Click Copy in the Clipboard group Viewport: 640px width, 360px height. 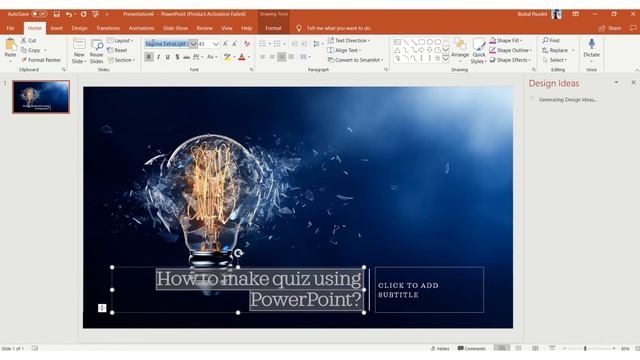click(x=31, y=50)
